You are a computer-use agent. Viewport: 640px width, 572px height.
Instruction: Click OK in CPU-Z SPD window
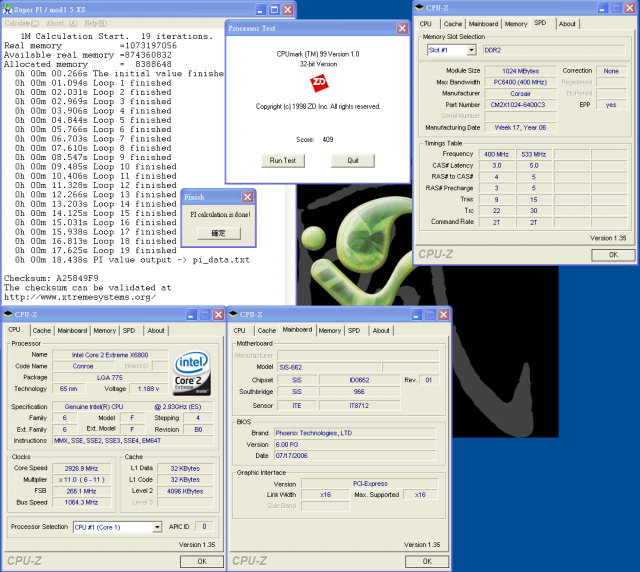point(613,255)
